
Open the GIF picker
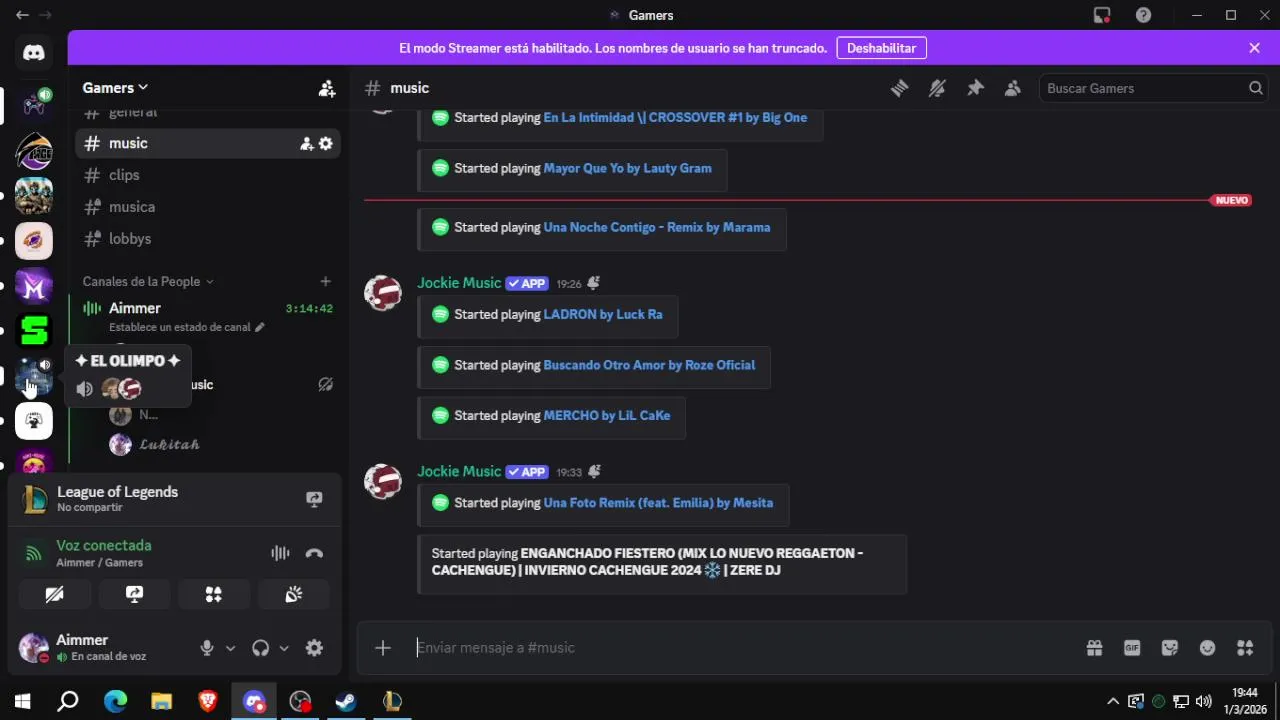(1132, 648)
